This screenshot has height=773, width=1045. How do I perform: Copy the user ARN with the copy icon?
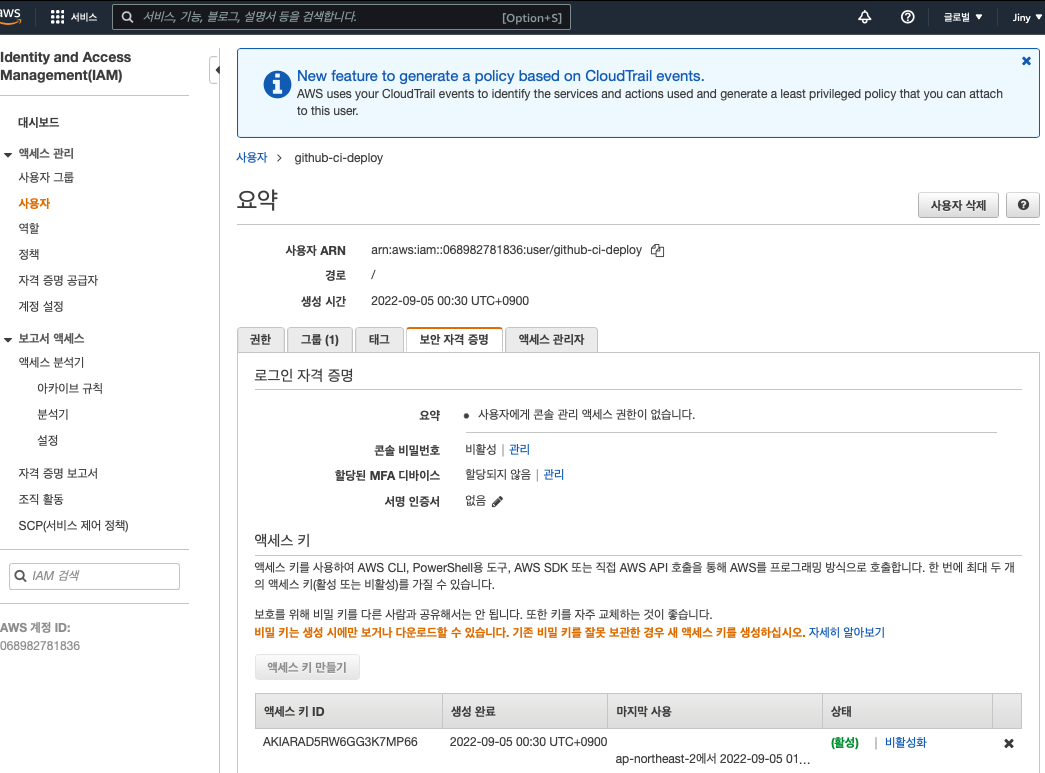(658, 251)
